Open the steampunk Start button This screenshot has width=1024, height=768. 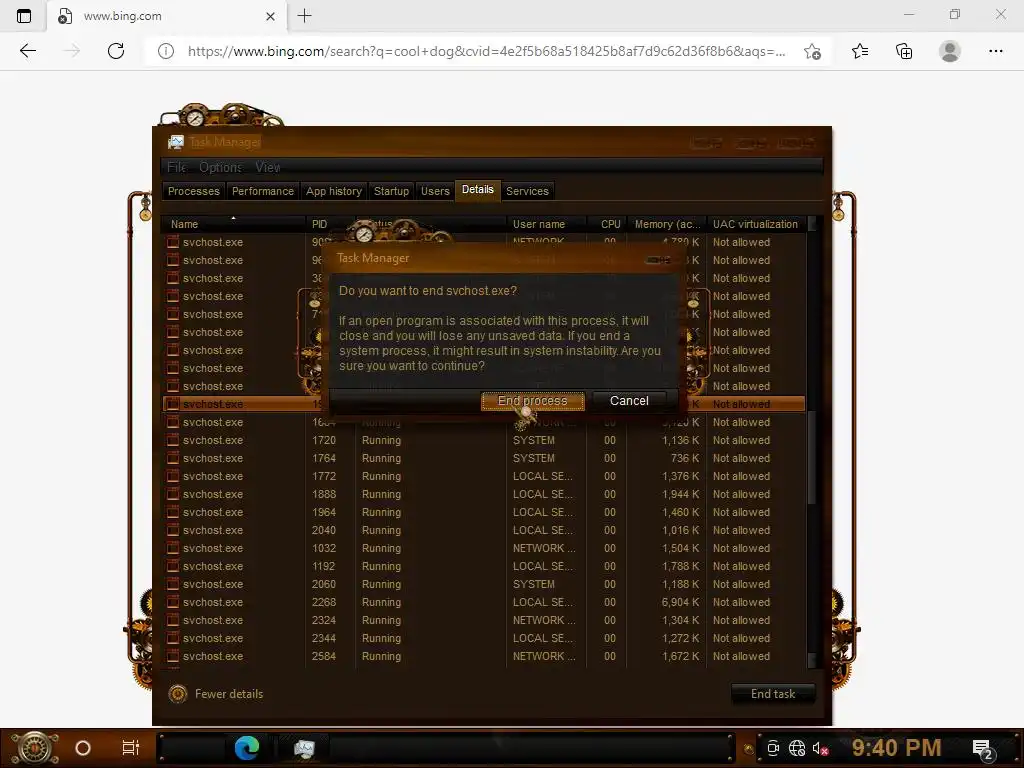pos(35,748)
